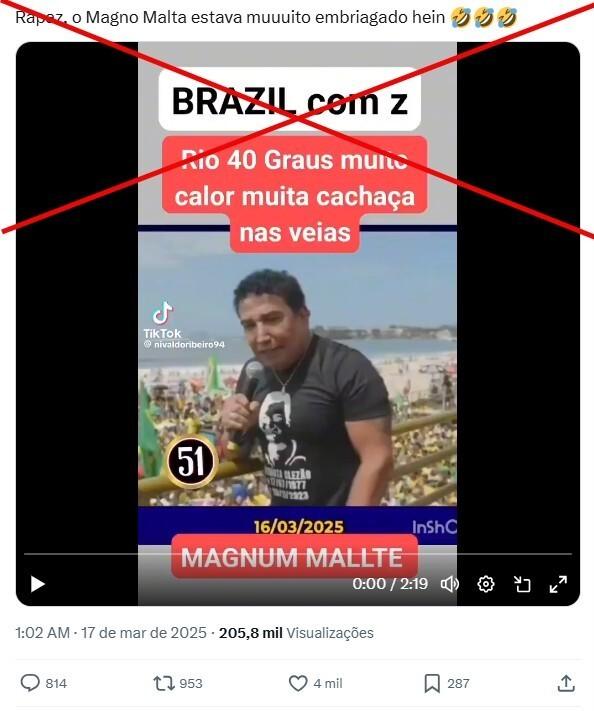This screenshot has width=594, height=711.
Task: Open video settings gear
Action: point(486,584)
